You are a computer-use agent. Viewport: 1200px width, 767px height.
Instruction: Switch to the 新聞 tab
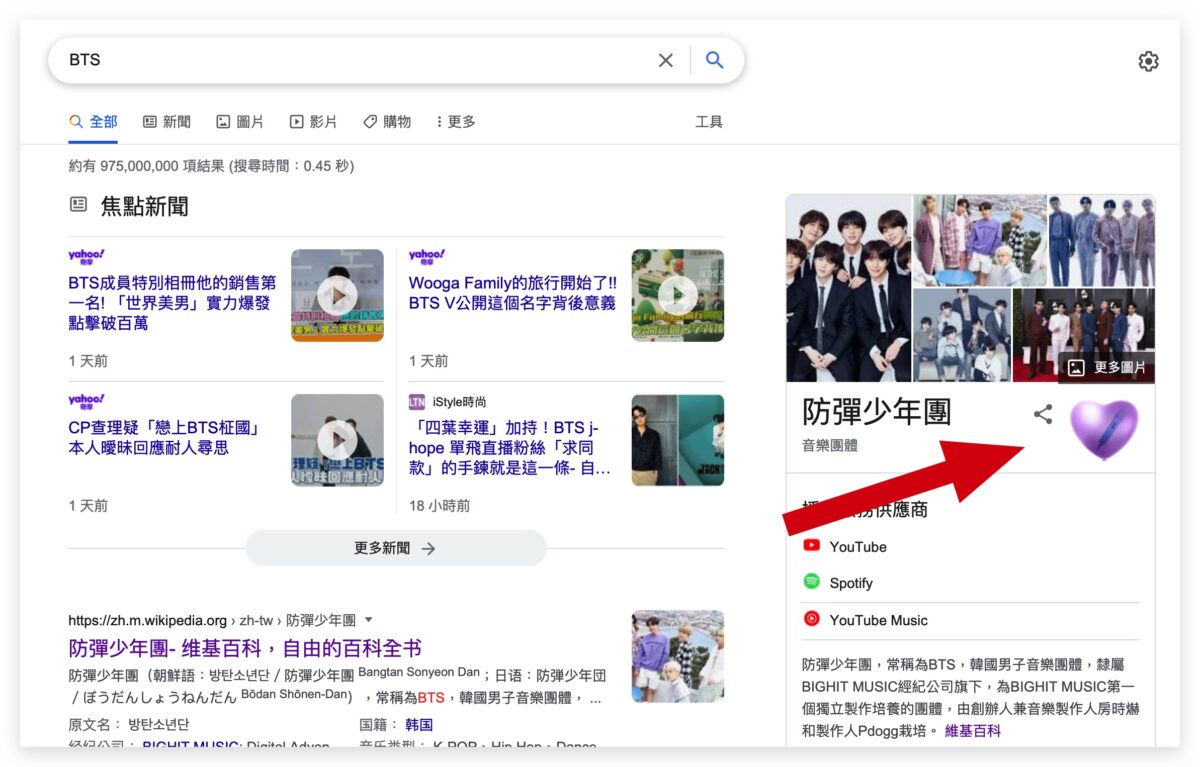coord(166,122)
